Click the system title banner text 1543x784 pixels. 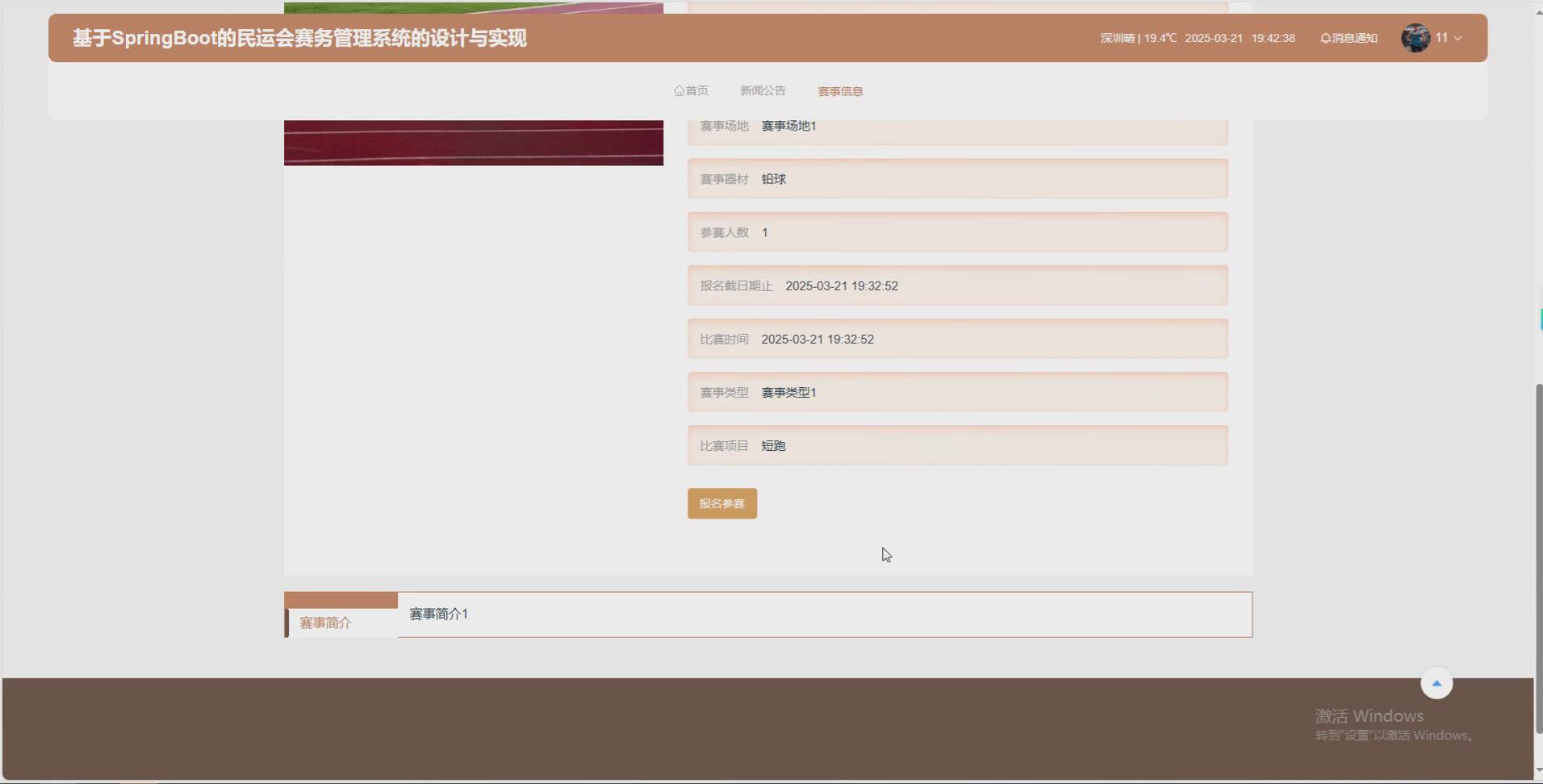point(299,37)
